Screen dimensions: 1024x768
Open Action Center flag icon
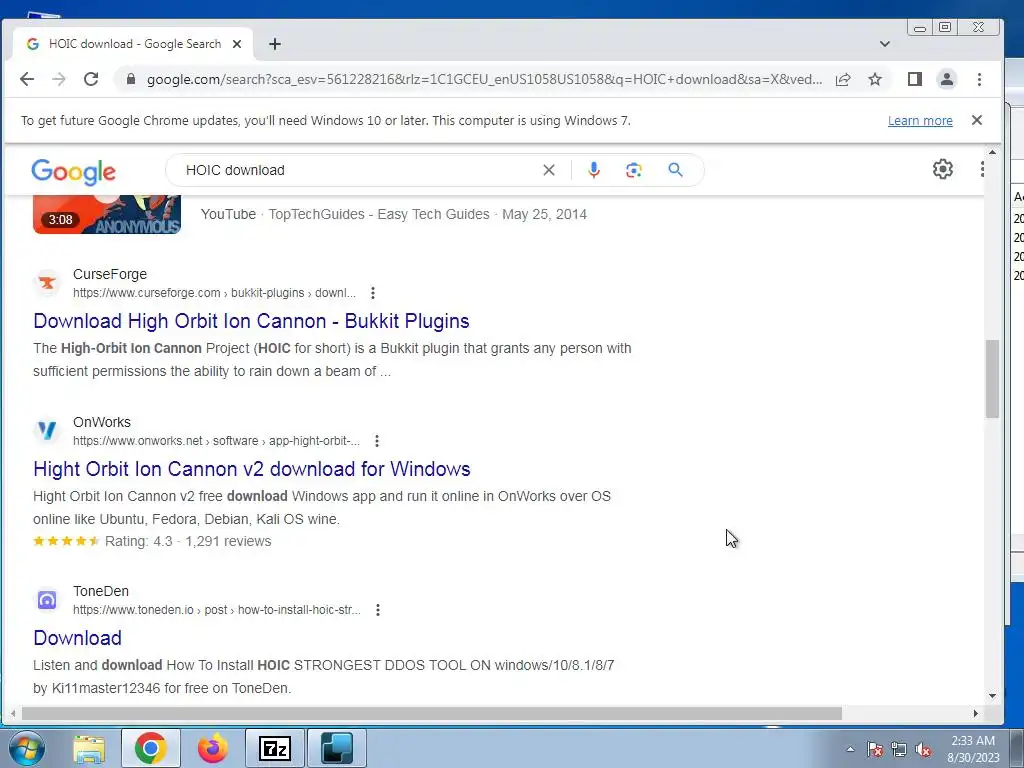[x=875, y=749]
